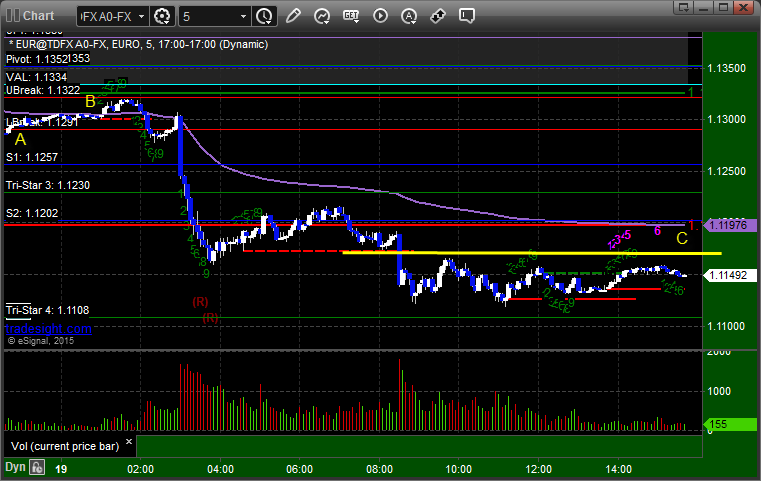Toggle the lock icon beside Dyn
This screenshot has height=481, width=761.
click(x=37, y=467)
